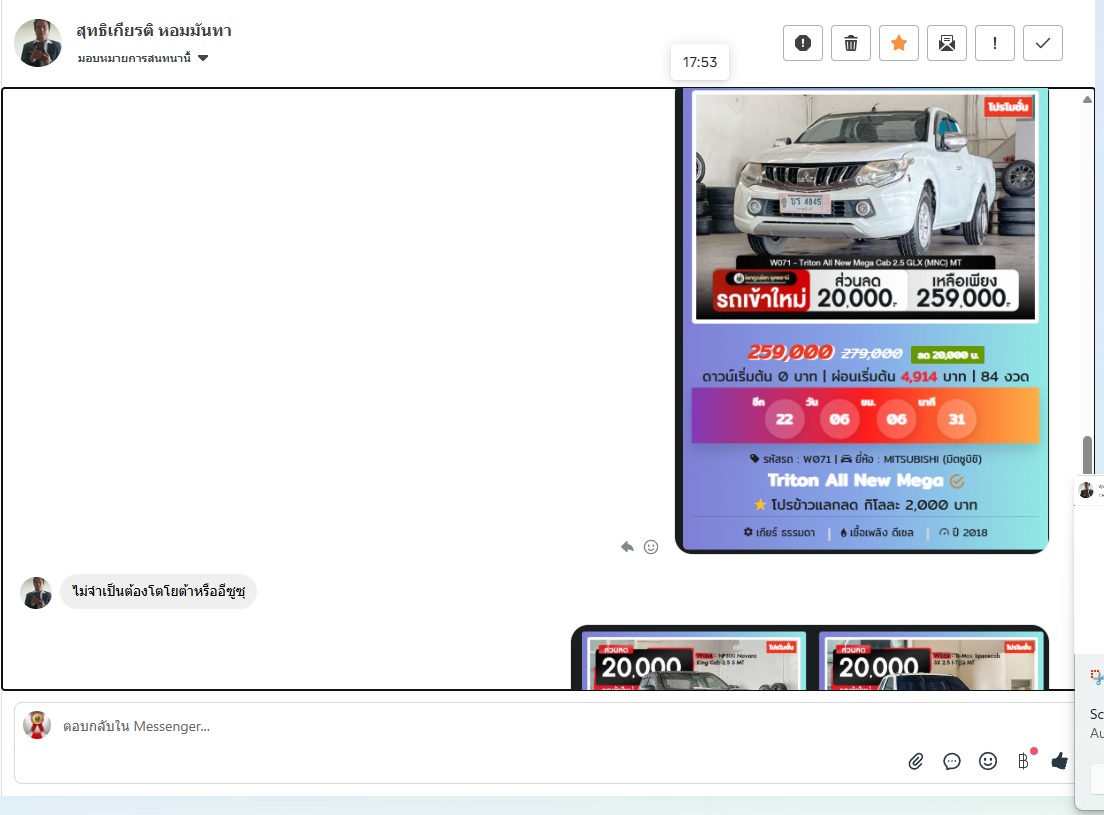React to Triton message with emoji icon
This screenshot has height=815, width=1104.
(651, 547)
